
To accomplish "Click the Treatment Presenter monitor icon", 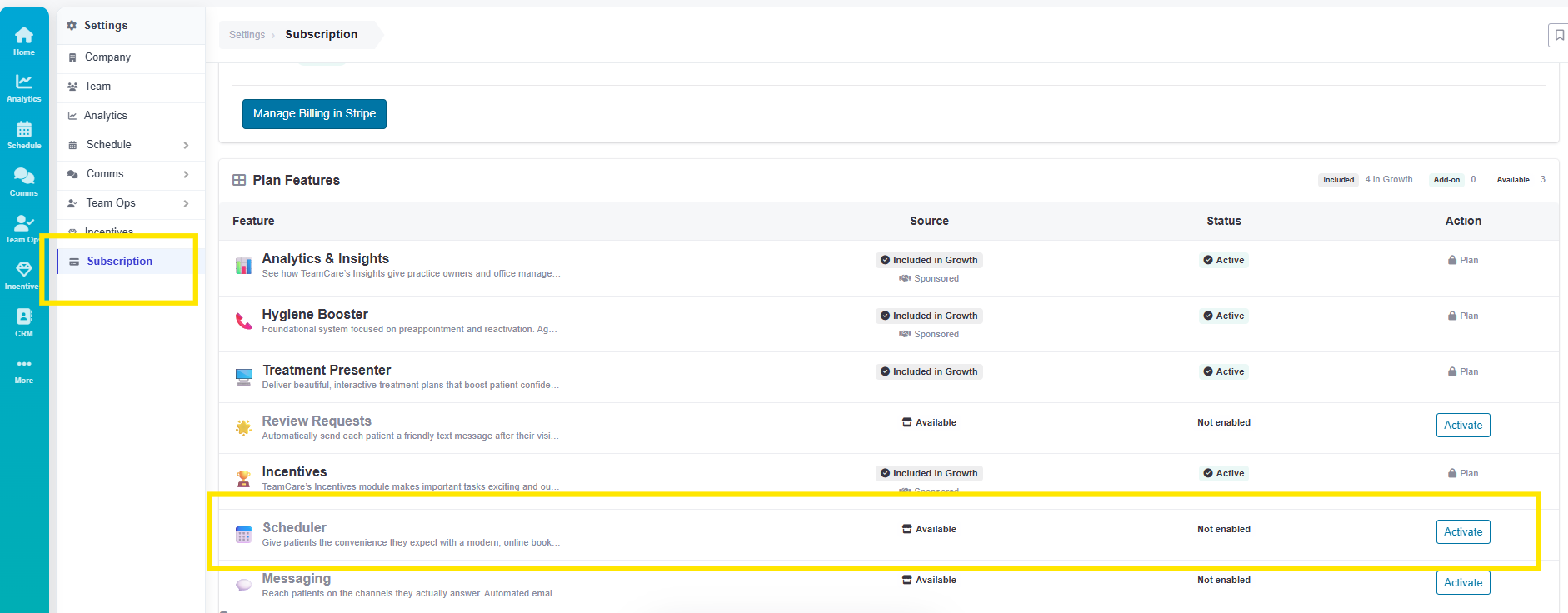I will tap(243, 377).
